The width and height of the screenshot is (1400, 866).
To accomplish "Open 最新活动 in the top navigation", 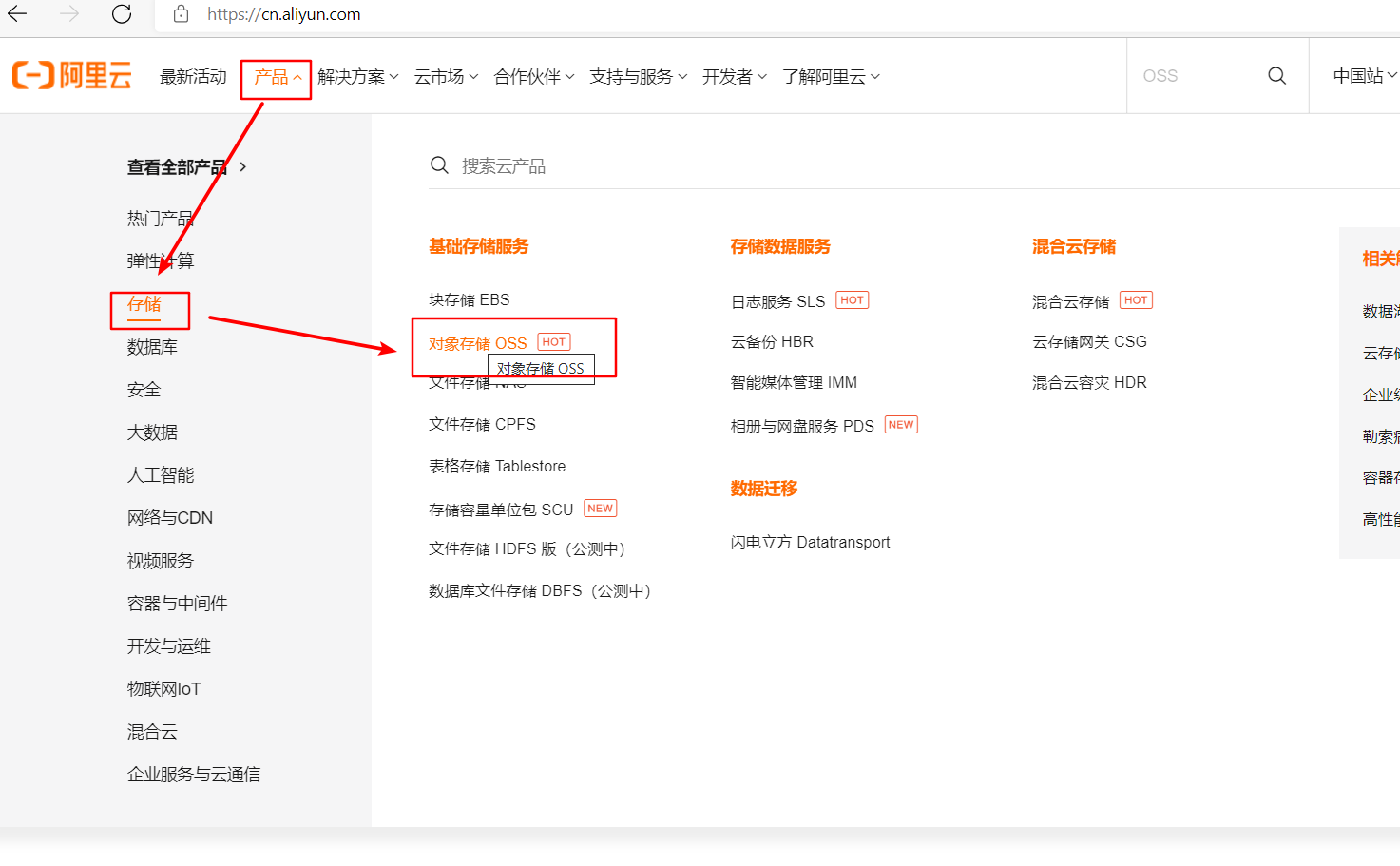I will [x=193, y=77].
